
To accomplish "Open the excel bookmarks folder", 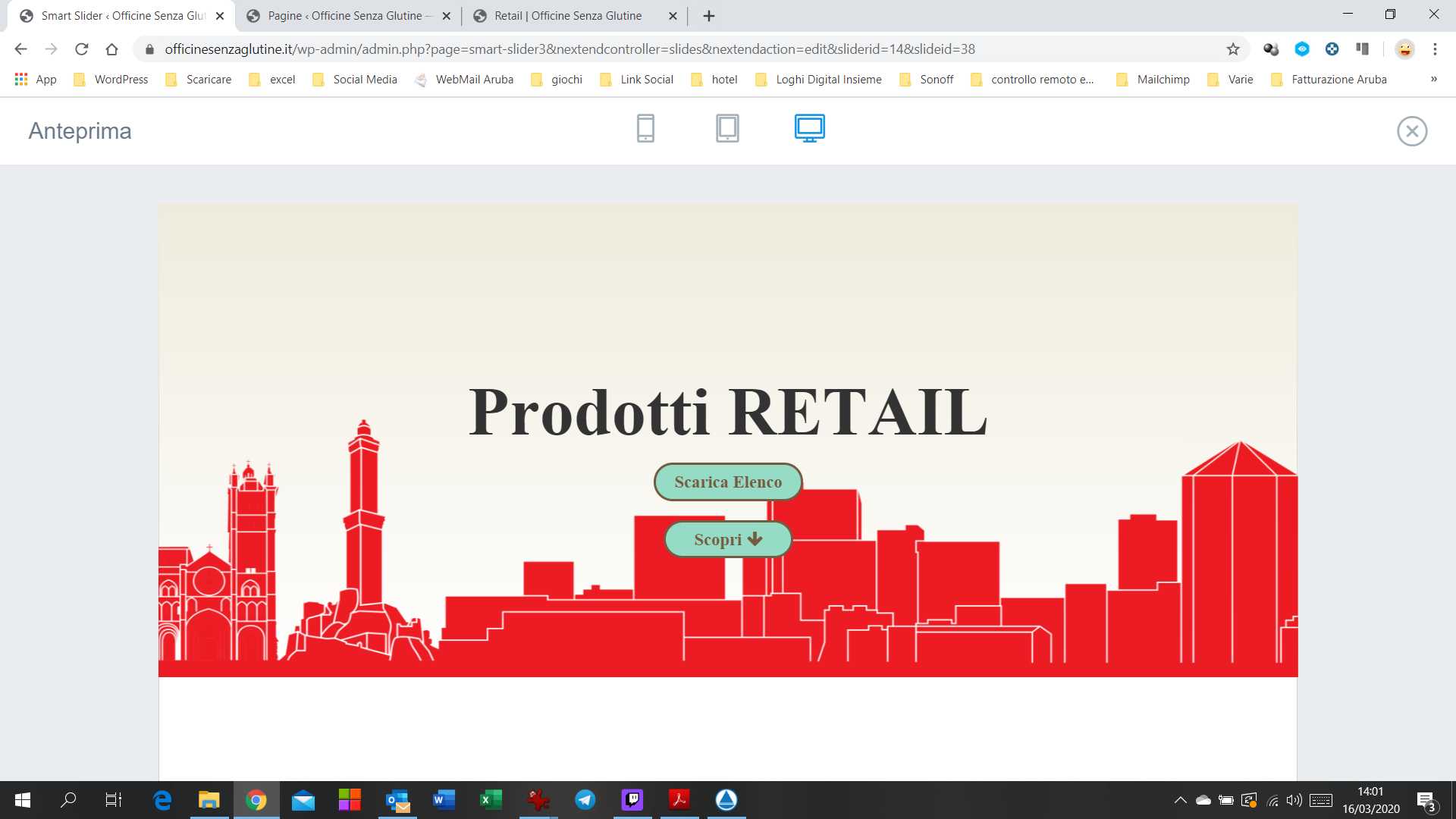I will coord(272,80).
